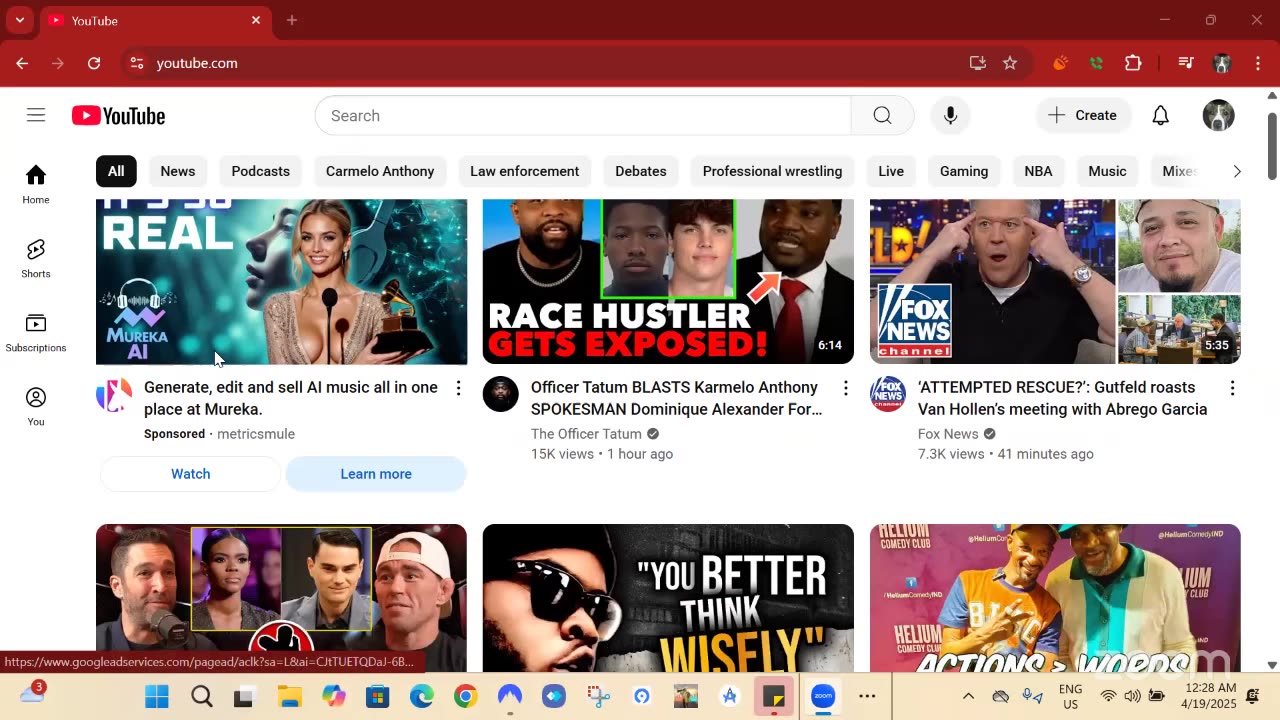Open the You section in sidebar
The height and width of the screenshot is (720, 1280).
pyautogui.click(x=36, y=407)
